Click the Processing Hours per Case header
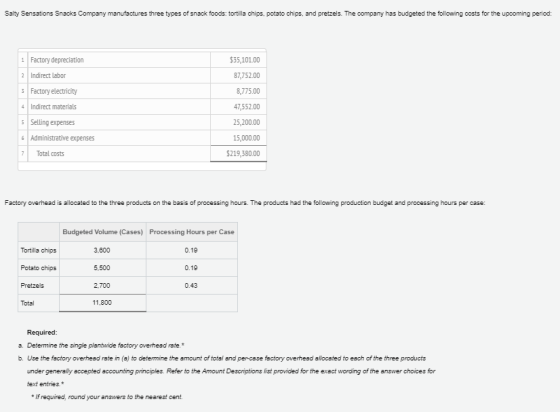560x412 pixels. coord(192,232)
